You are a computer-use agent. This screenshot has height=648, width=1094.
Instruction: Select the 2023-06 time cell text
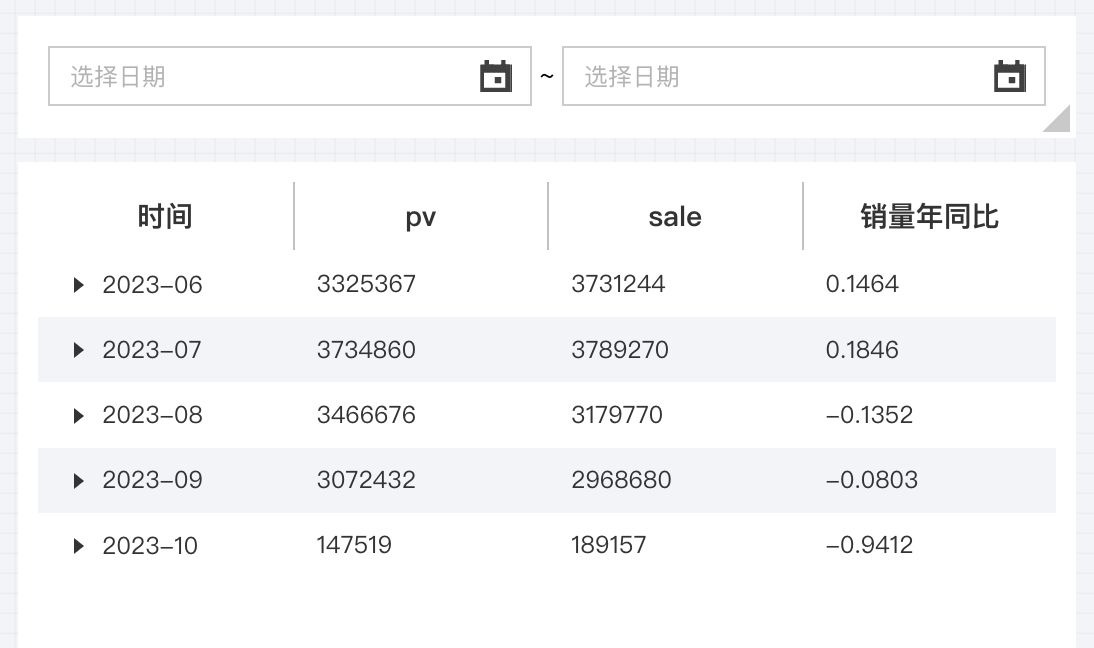click(152, 285)
